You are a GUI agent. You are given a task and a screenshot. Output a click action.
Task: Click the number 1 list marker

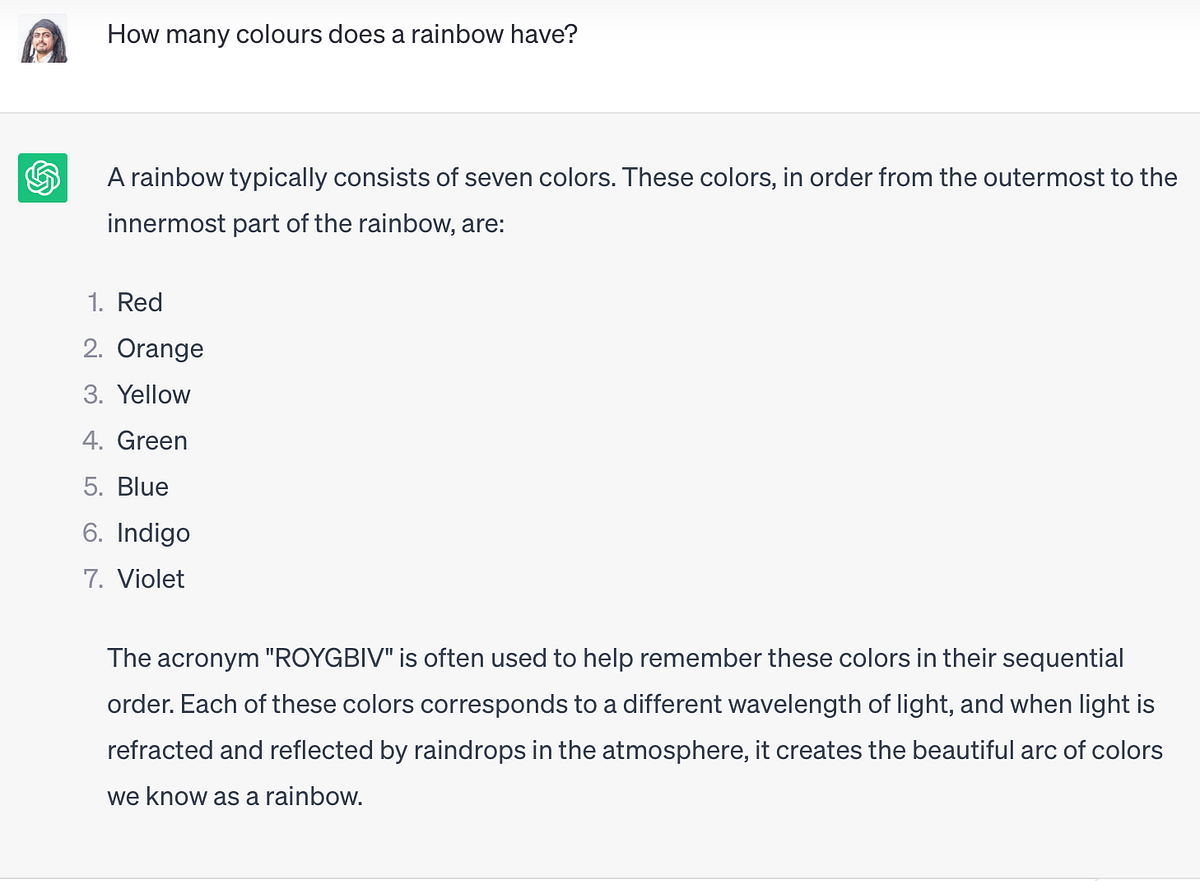click(95, 302)
